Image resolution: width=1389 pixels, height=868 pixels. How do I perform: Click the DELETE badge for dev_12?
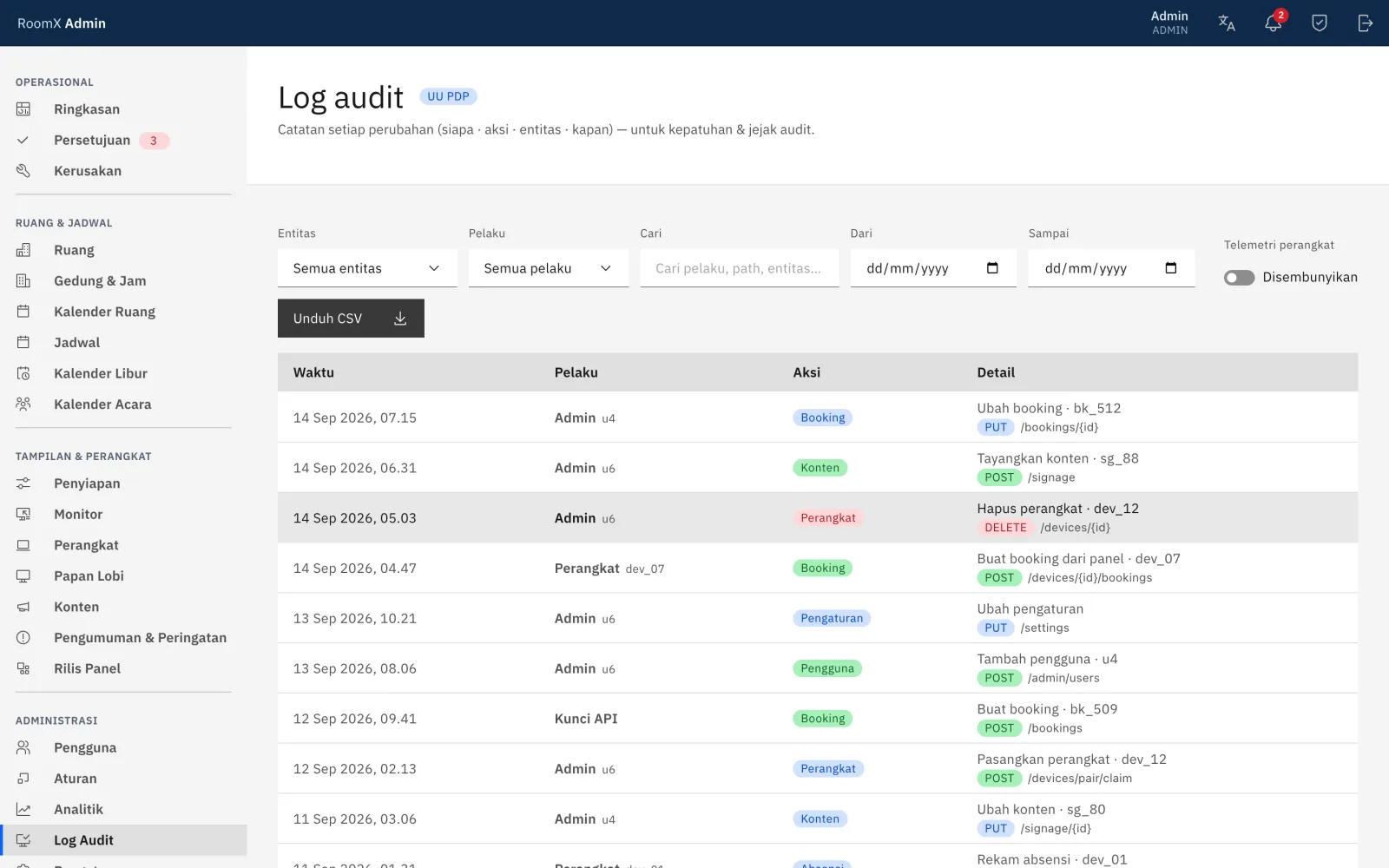(x=1005, y=528)
